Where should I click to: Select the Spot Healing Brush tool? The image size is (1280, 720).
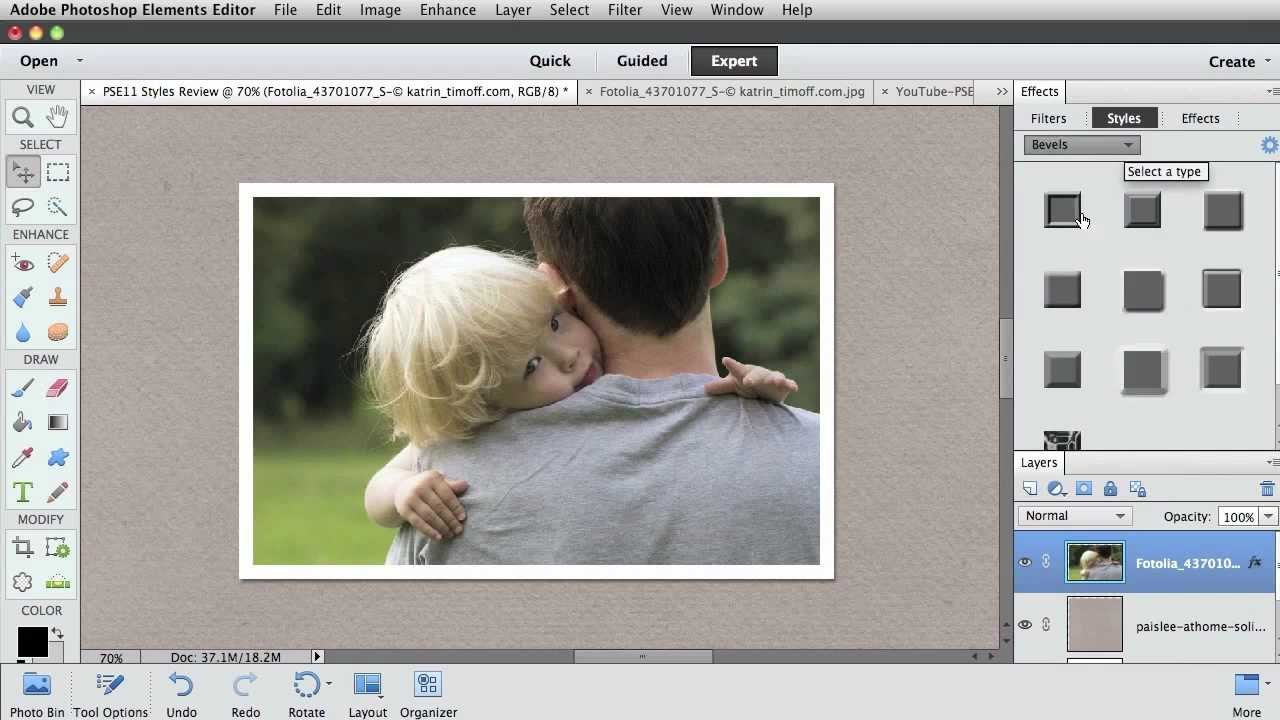click(x=58, y=263)
